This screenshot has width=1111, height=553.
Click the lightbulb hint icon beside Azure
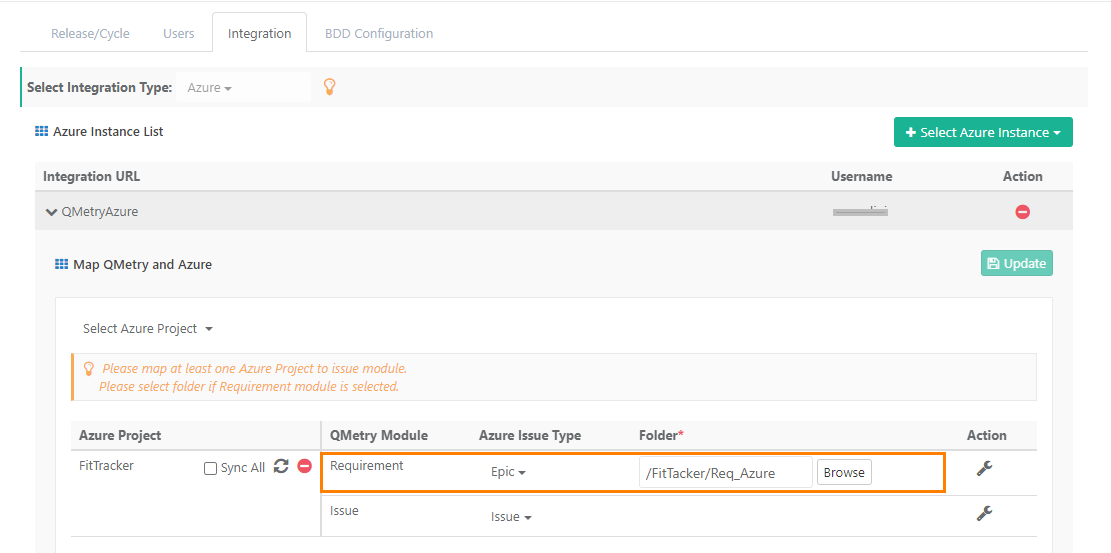point(329,87)
